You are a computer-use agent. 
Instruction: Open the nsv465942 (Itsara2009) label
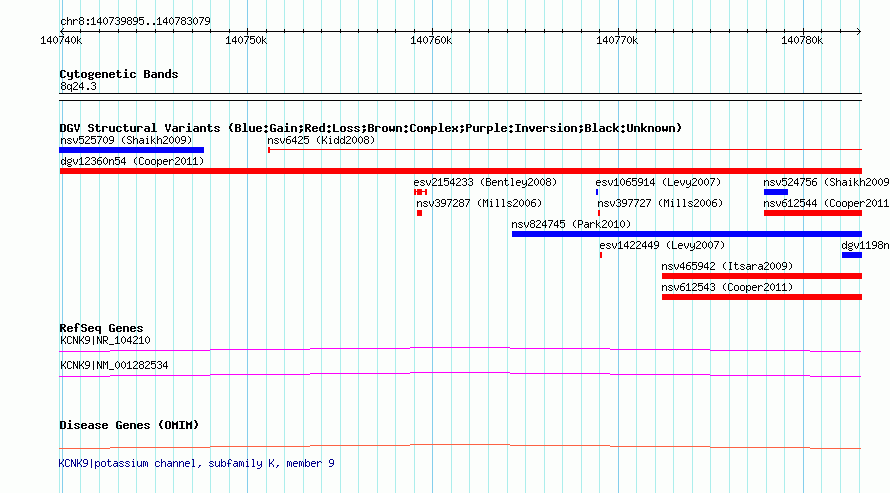[x=727, y=266]
